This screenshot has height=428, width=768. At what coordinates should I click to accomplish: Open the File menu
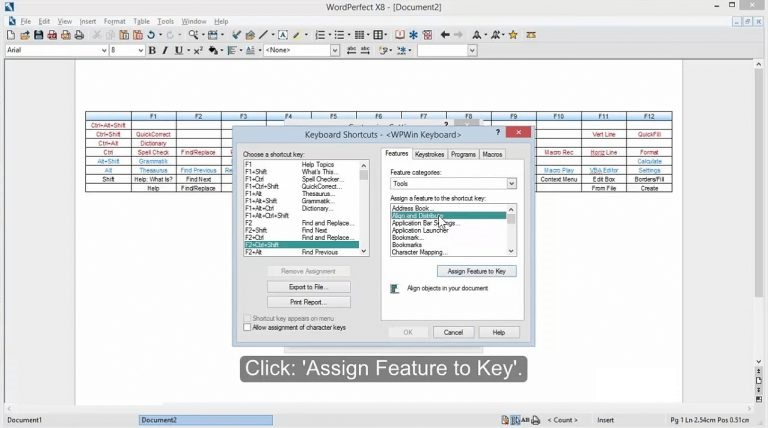click(25, 22)
